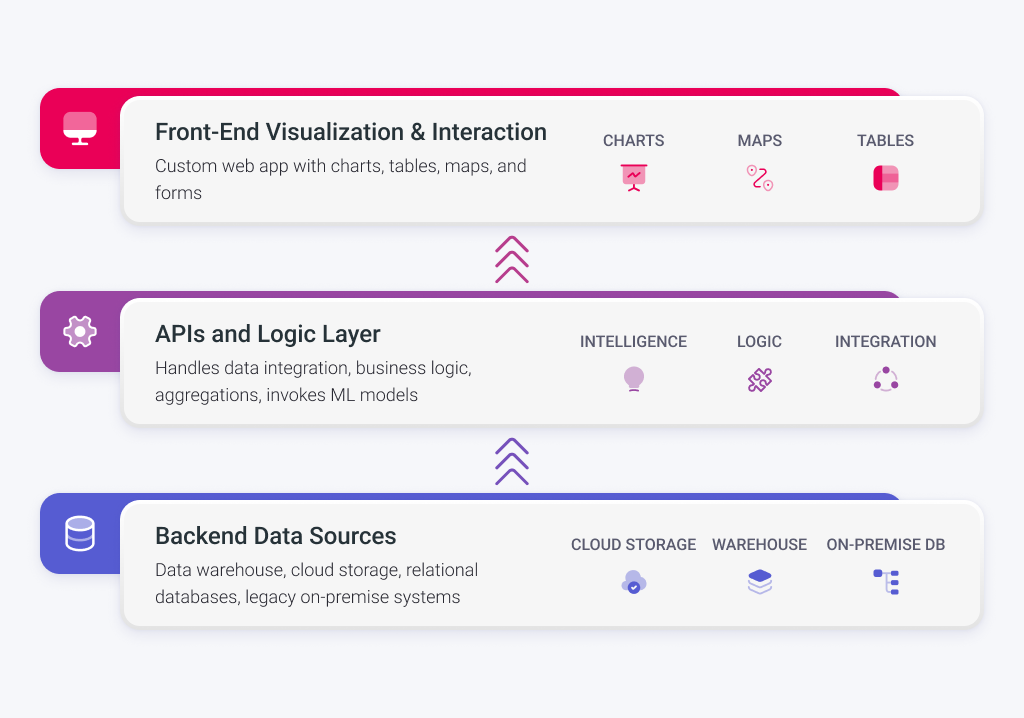This screenshot has height=718, width=1024.
Task: Click the monitor icon on the red tab
Action: tap(80, 128)
